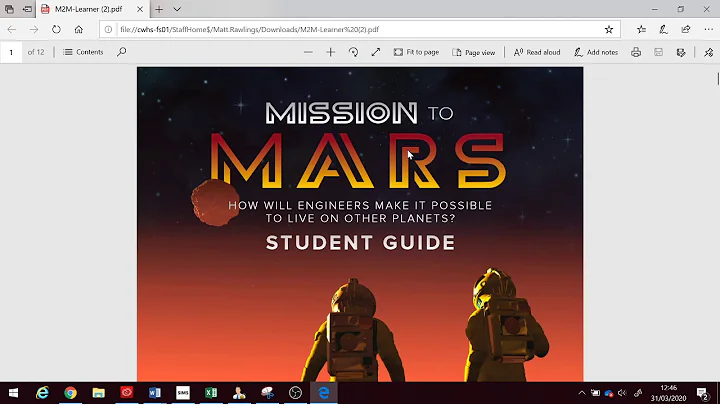Screen dimensions: 720x404
Task: Open the Action Center notifications
Action: (x=703, y=393)
